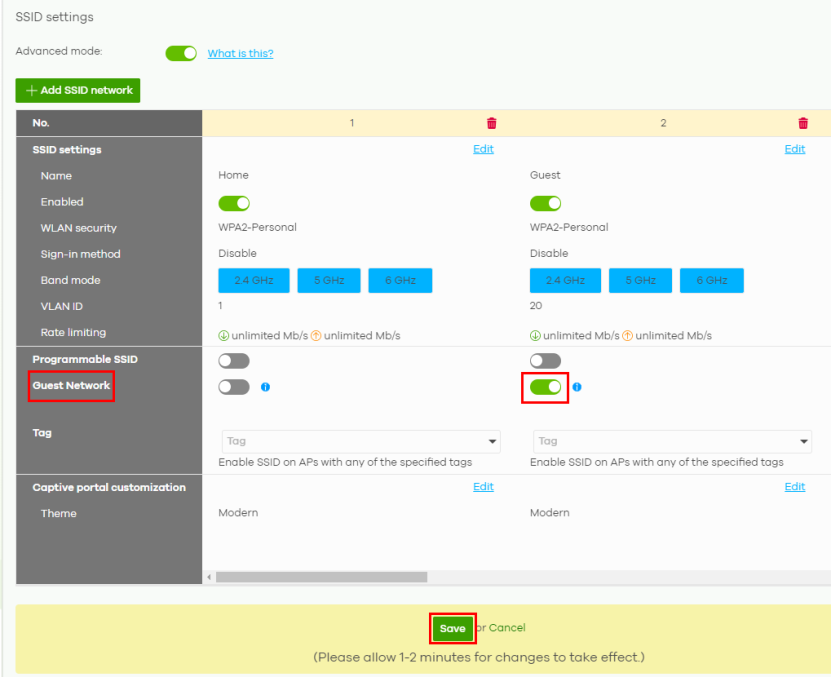
Task: Enable Programmable SSID for Guest network
Action: pyautogui.click(x=545, y=361)
